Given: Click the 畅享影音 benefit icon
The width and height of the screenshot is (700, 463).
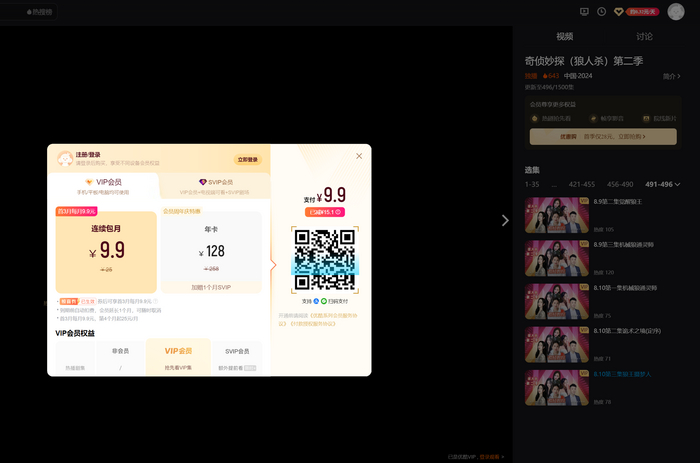Looking at the screenshot, I should [x=593, y=118].
